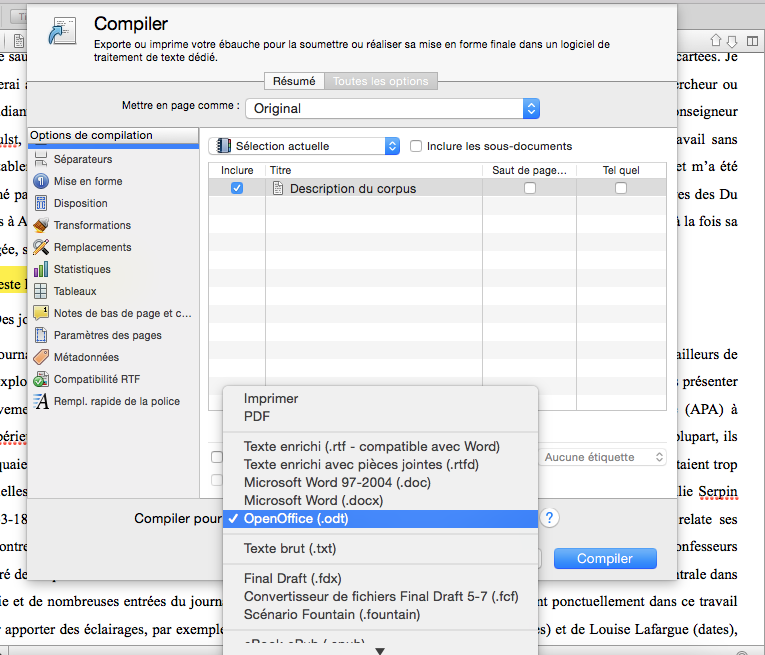Open the Mettre en page comme dropdown

click(393, 108)
